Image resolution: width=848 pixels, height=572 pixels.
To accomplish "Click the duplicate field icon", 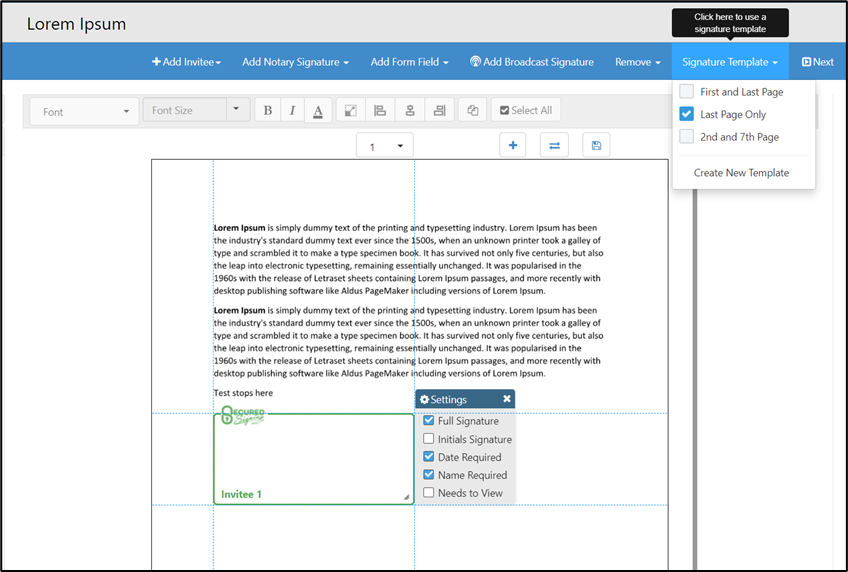I will point(473,111).
